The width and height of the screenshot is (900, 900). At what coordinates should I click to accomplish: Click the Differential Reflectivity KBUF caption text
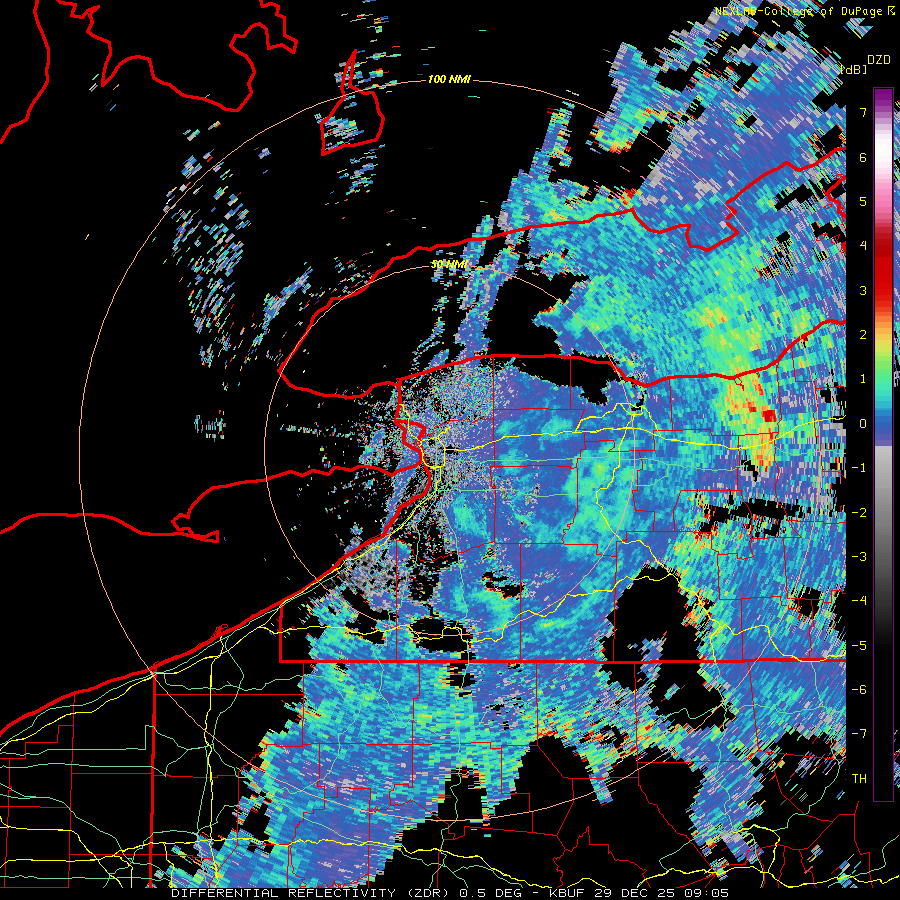click(x=450, y=893)
